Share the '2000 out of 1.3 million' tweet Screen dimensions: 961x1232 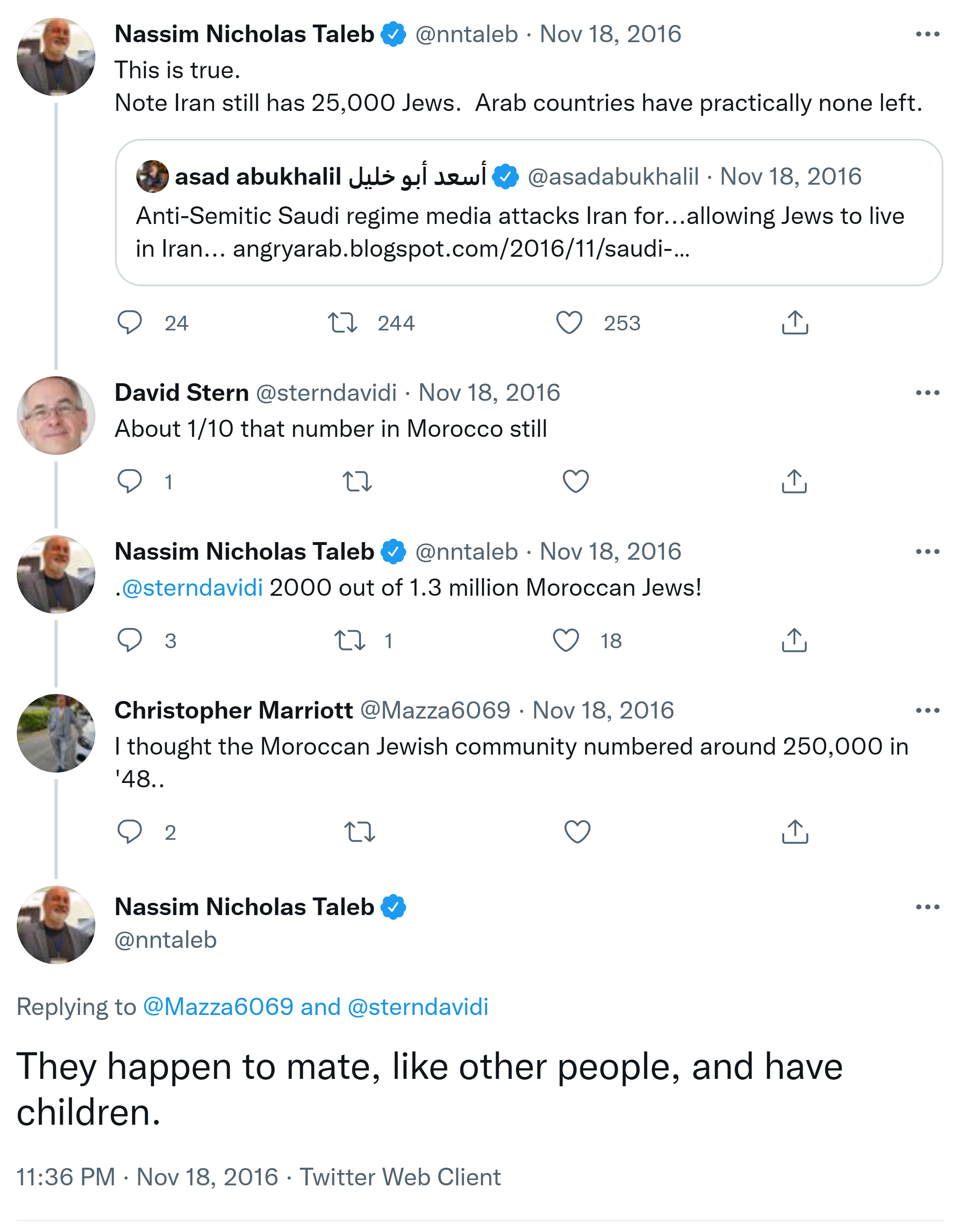coord(795,640)
